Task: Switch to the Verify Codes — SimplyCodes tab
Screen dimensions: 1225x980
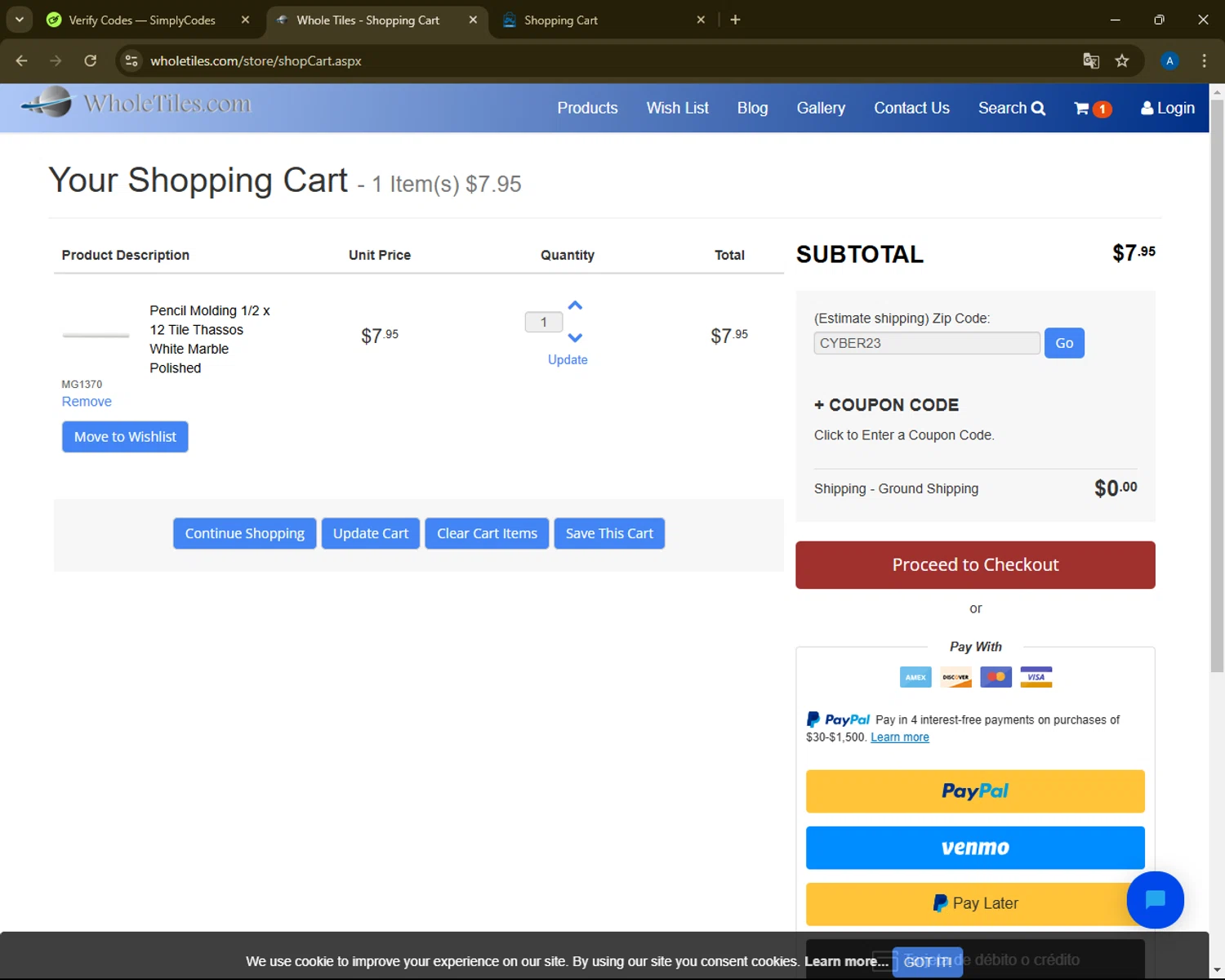Action: 141,20
